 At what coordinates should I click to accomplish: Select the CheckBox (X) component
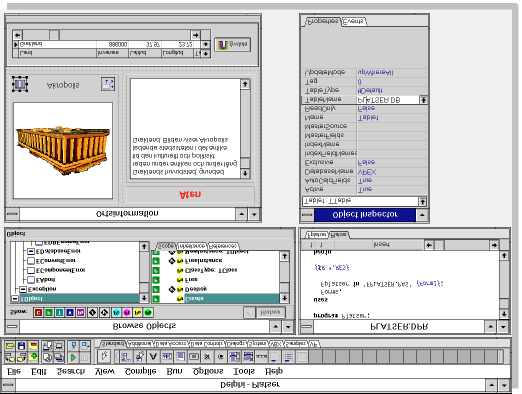pos(207,357)
